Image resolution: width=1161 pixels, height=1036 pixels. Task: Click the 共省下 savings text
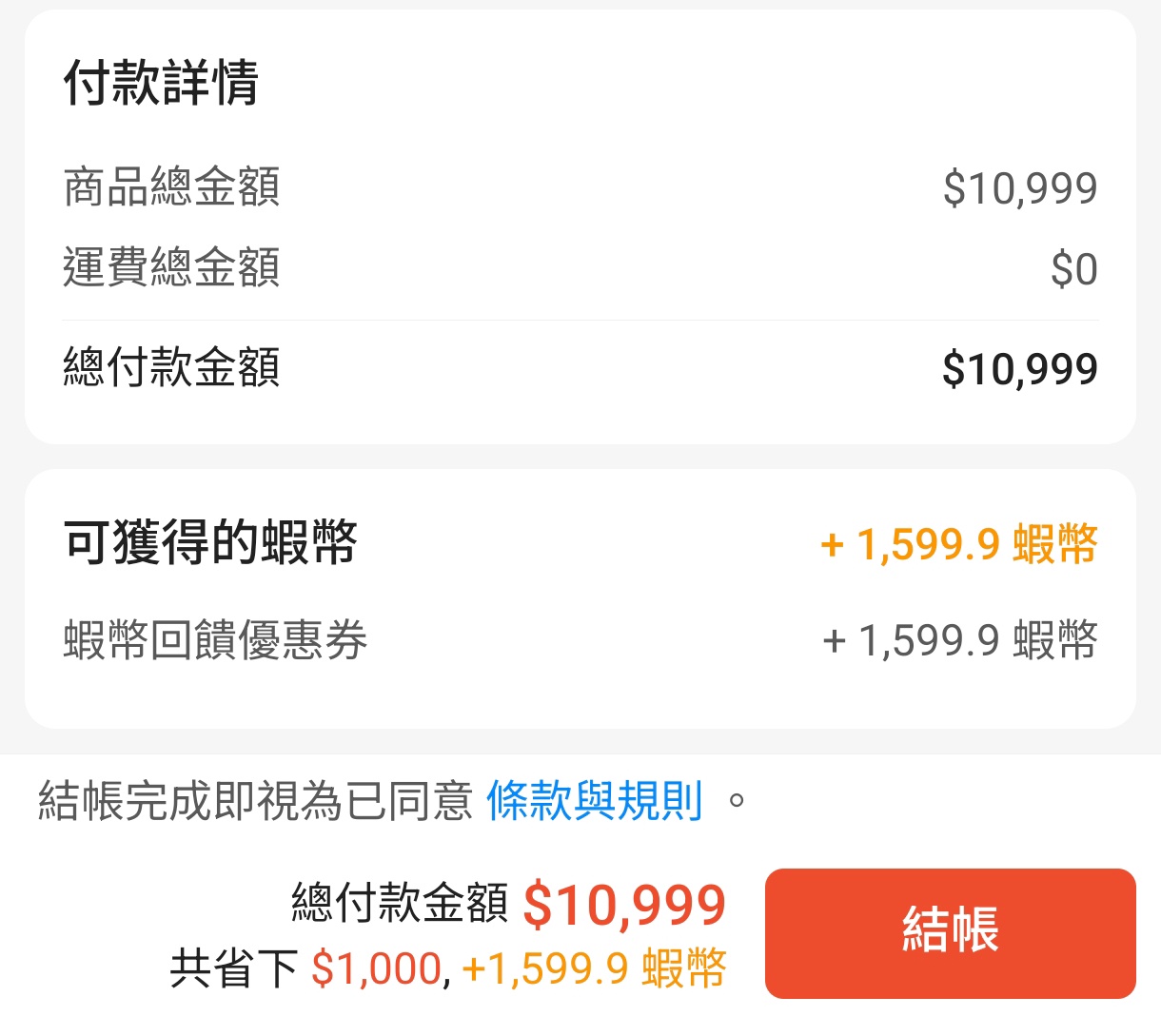click(234, 969)
